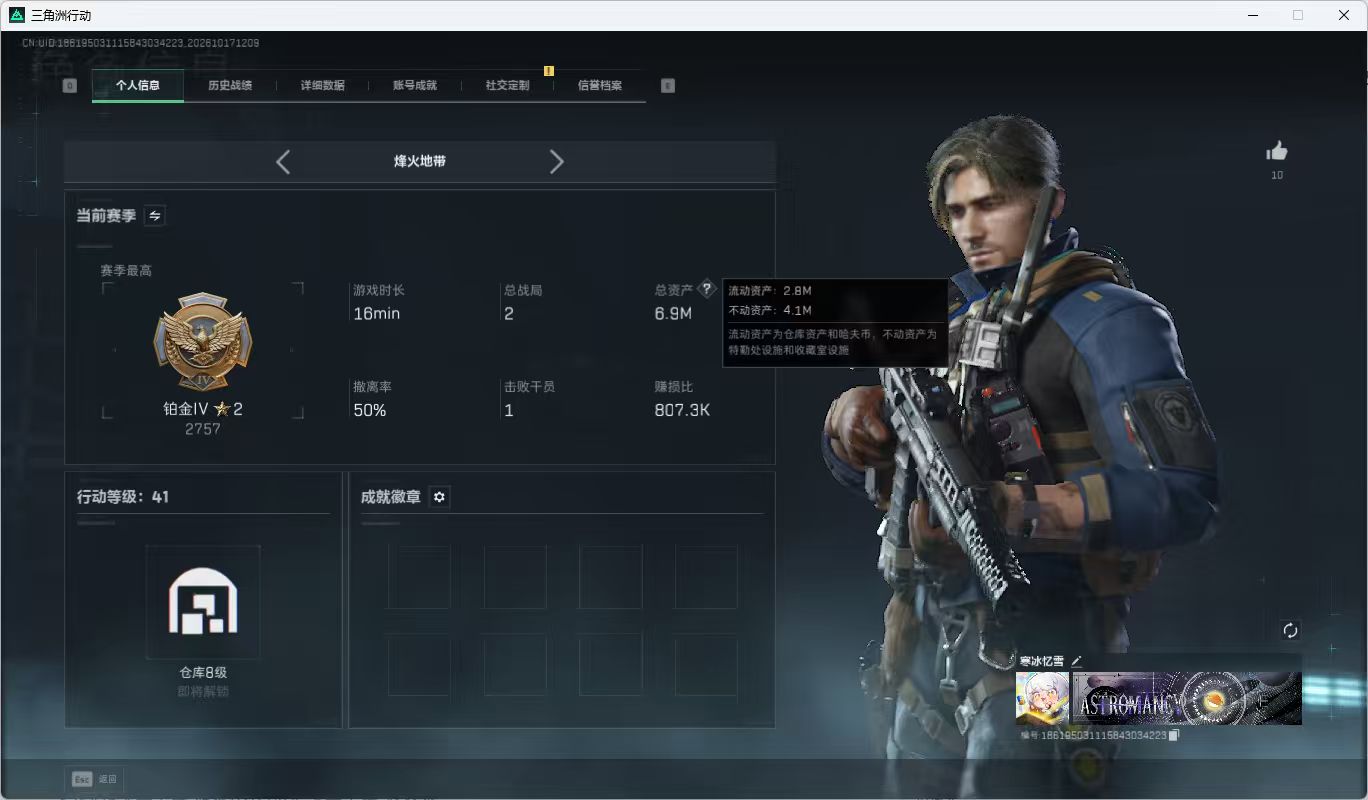Screen dimensions: 1368x800
Task: Give a thumbs-up like to this profile
Action: click(1277, 152)
